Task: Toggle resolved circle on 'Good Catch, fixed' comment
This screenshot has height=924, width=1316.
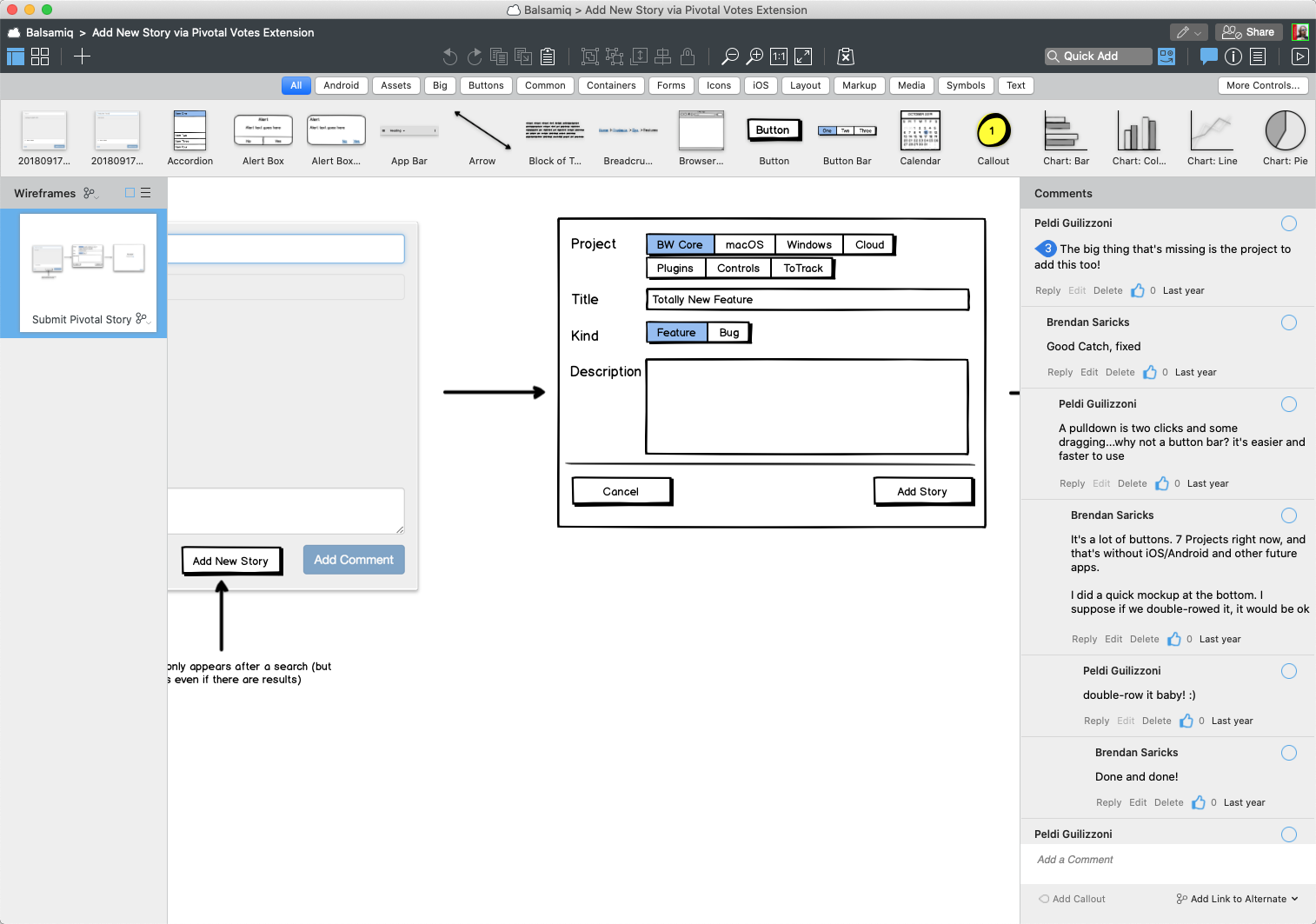Action: 1288,322
